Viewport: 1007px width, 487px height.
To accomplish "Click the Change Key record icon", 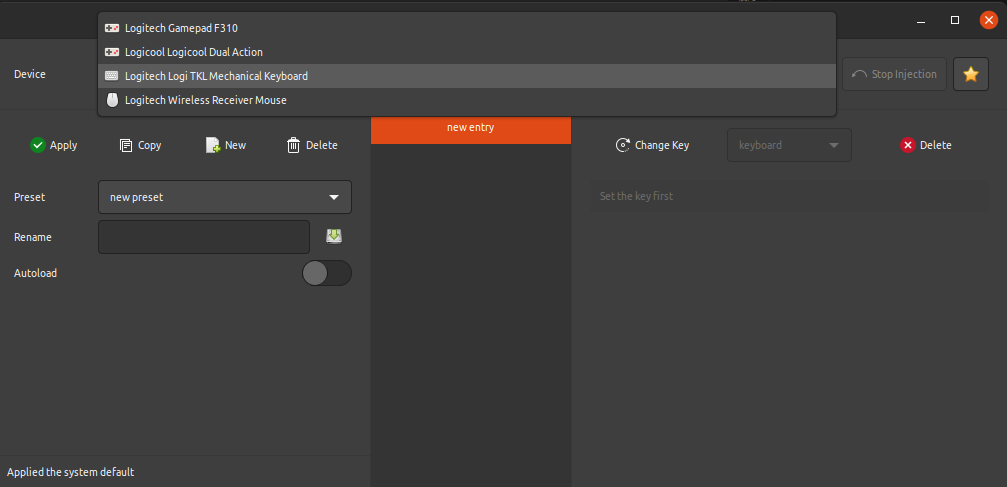I will click(622, 145).
